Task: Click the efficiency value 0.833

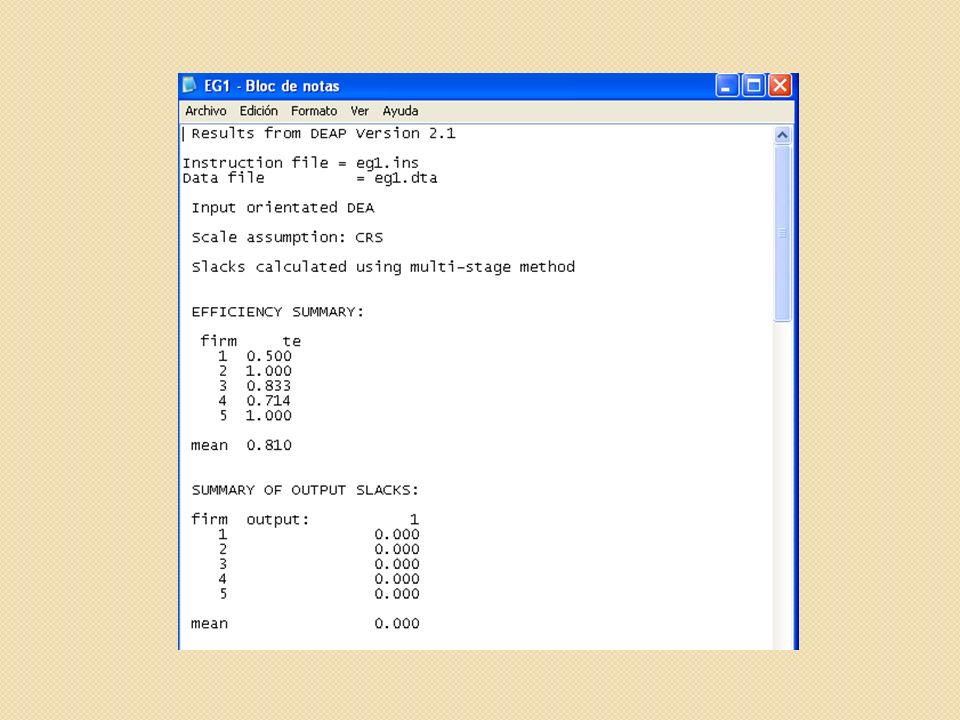Action: [269, 386]
